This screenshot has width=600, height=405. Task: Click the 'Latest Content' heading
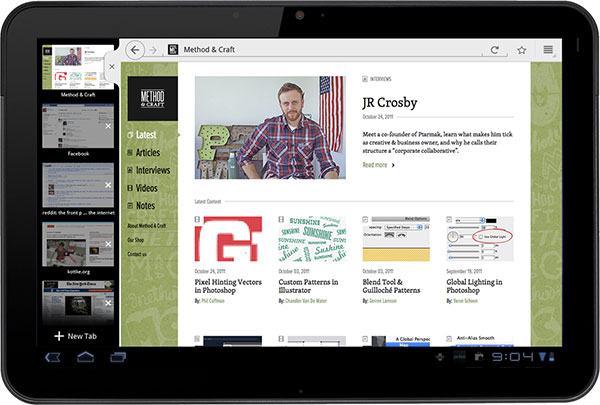coord(208,201)
